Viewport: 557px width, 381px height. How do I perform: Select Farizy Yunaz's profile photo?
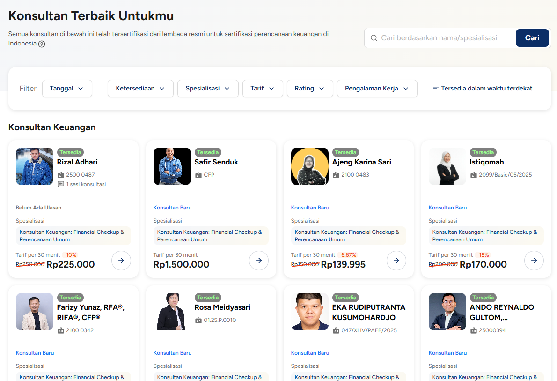(34, 311)
